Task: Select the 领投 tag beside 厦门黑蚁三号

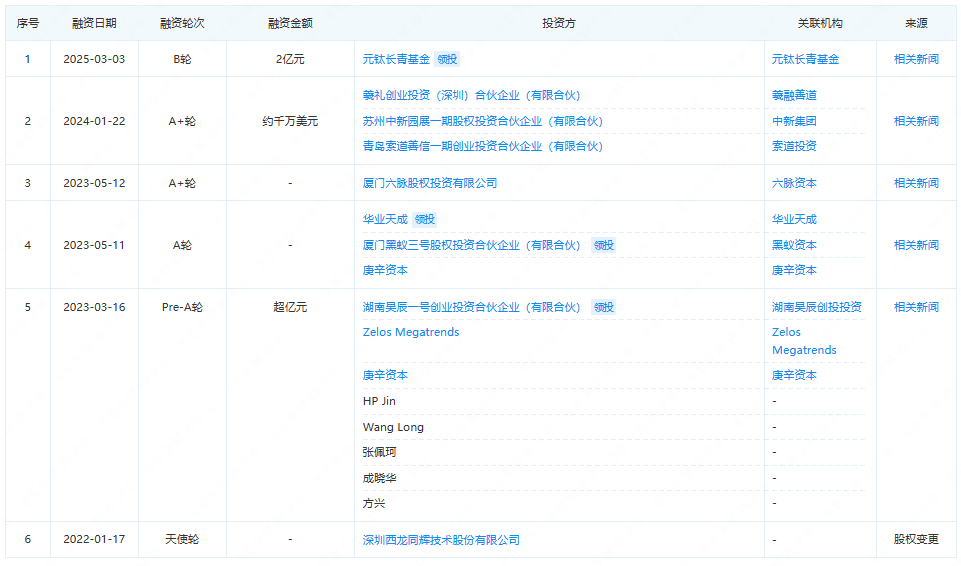Action: tap(604, 245)
